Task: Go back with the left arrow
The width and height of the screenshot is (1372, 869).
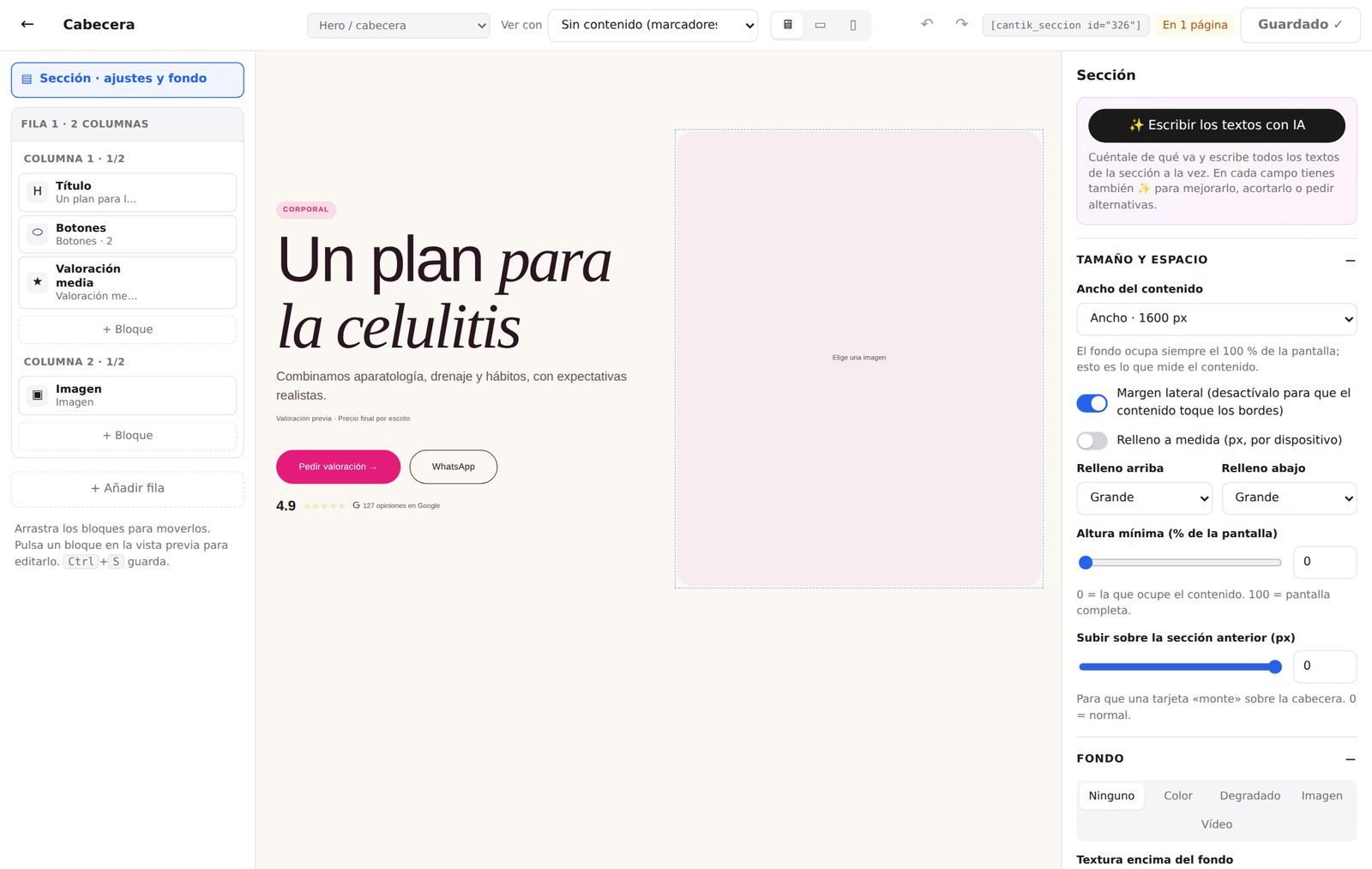Action: [27, 24]
